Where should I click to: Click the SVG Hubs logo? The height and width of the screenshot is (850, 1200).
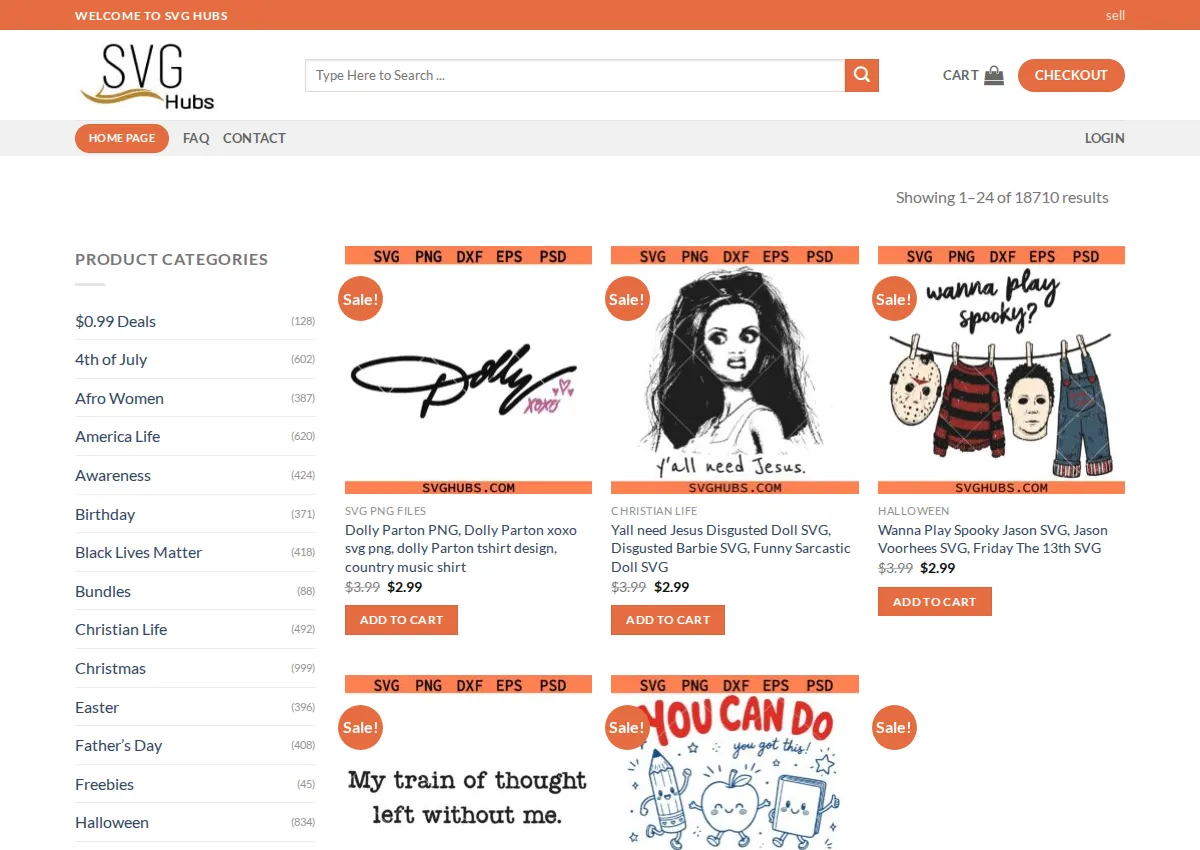pos(147,75)
